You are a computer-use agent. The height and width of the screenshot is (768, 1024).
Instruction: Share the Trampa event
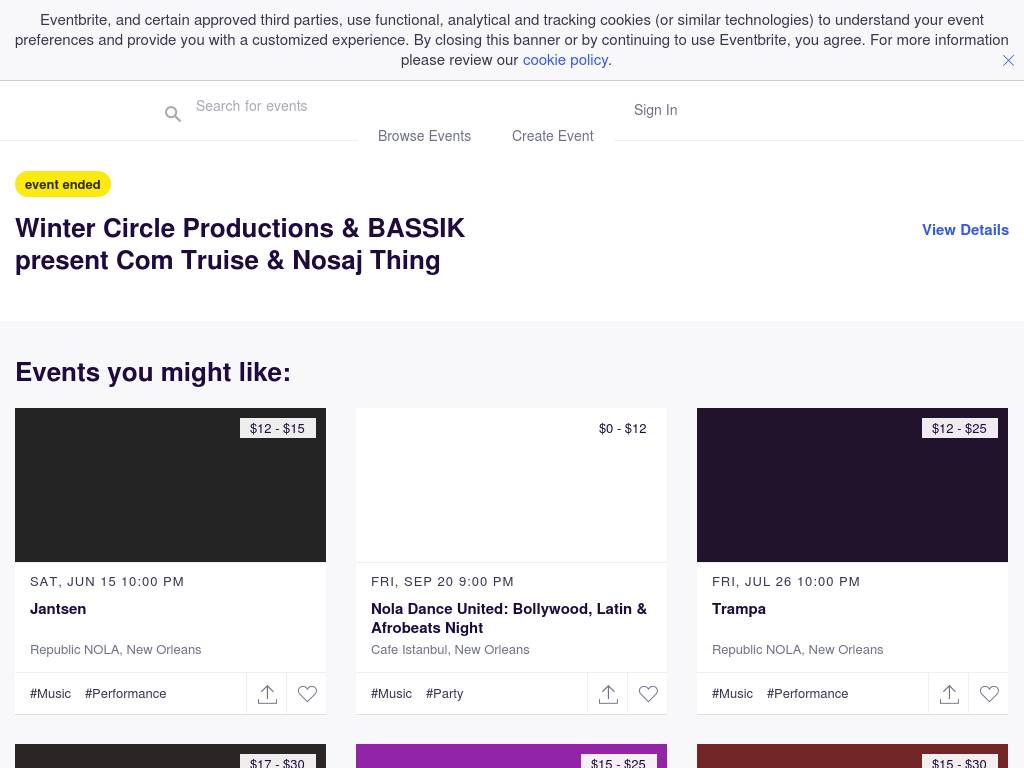point(949,694)
